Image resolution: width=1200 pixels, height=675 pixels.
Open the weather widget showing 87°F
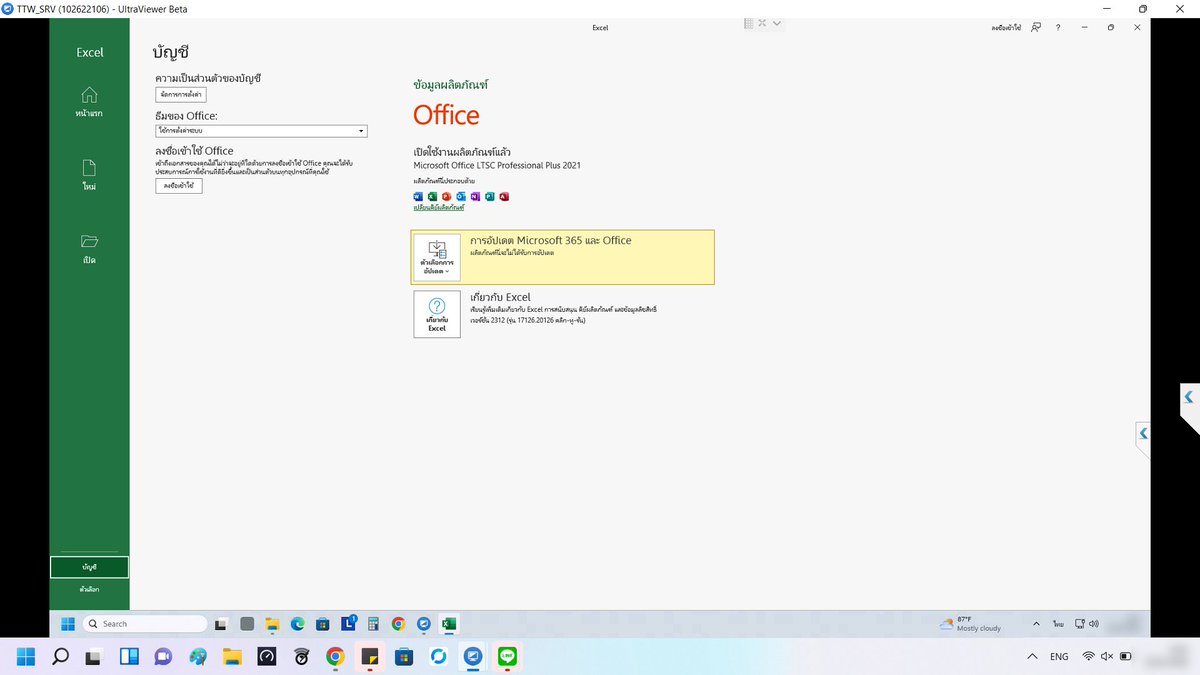click(x=971, y=624)
